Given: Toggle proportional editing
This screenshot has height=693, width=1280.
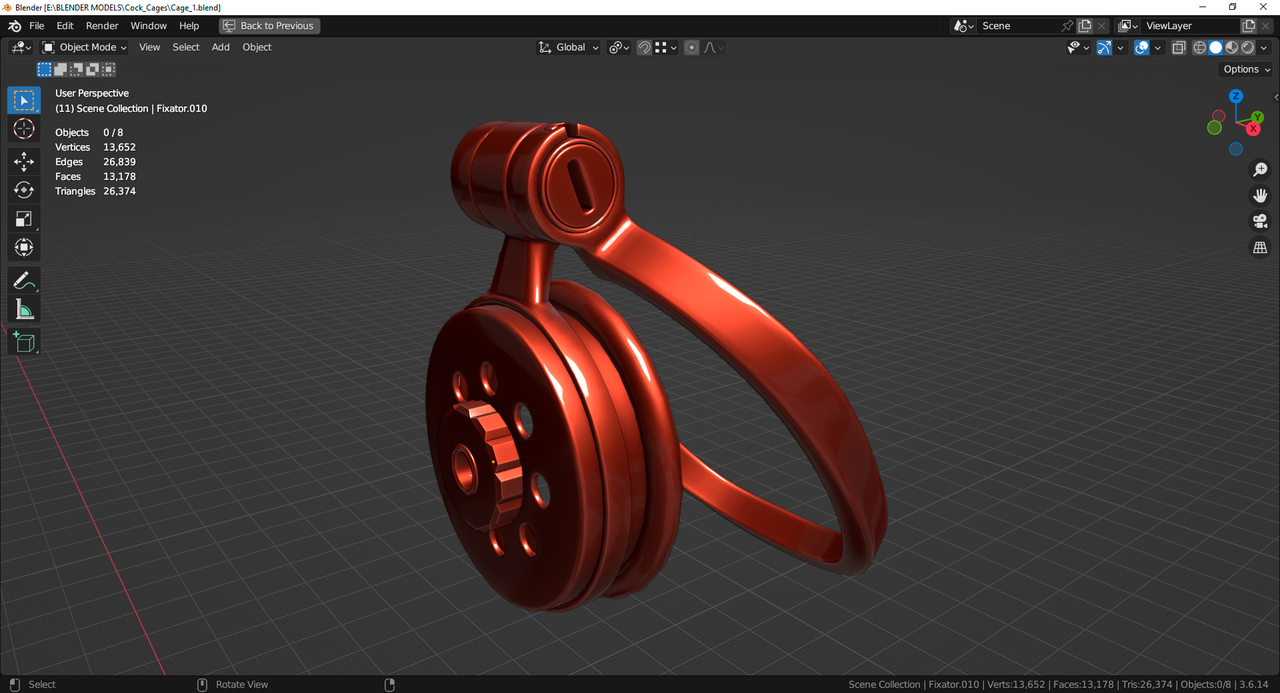Looking at the screenshot, I should click(x=691, y=47).
